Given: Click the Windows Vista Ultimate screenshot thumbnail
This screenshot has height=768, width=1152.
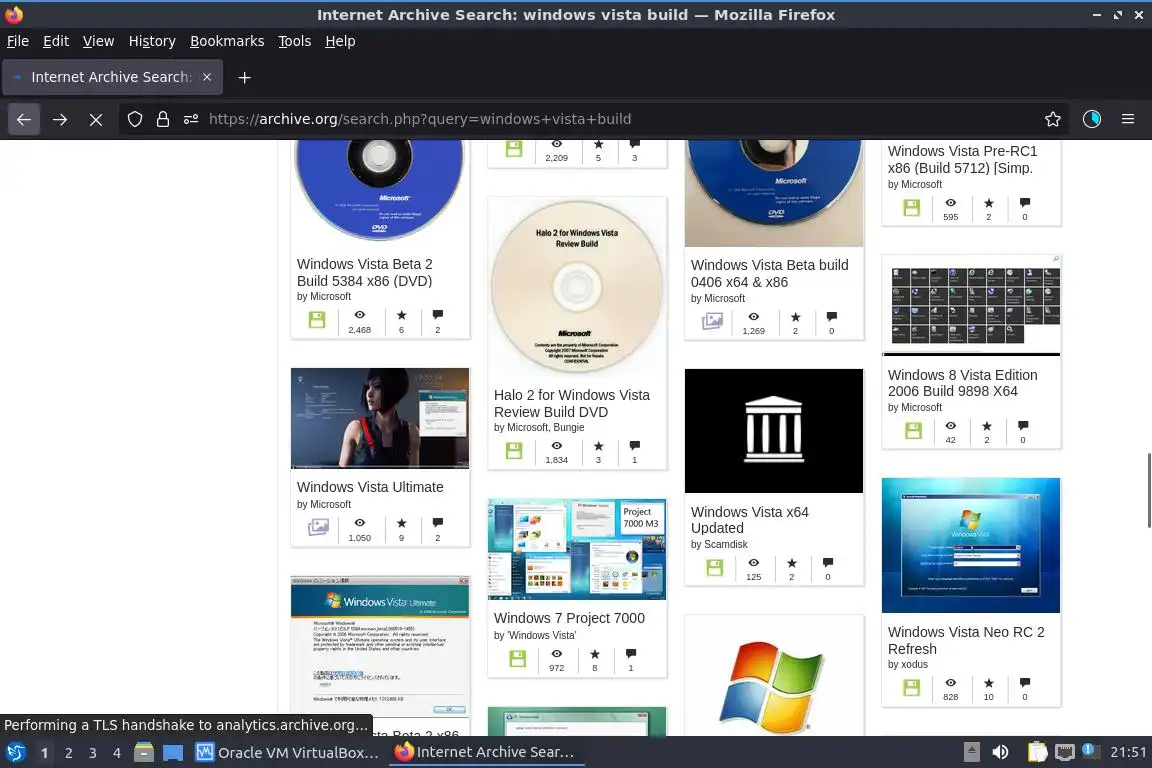Looking at the screenshot, I should pos(380,418).
